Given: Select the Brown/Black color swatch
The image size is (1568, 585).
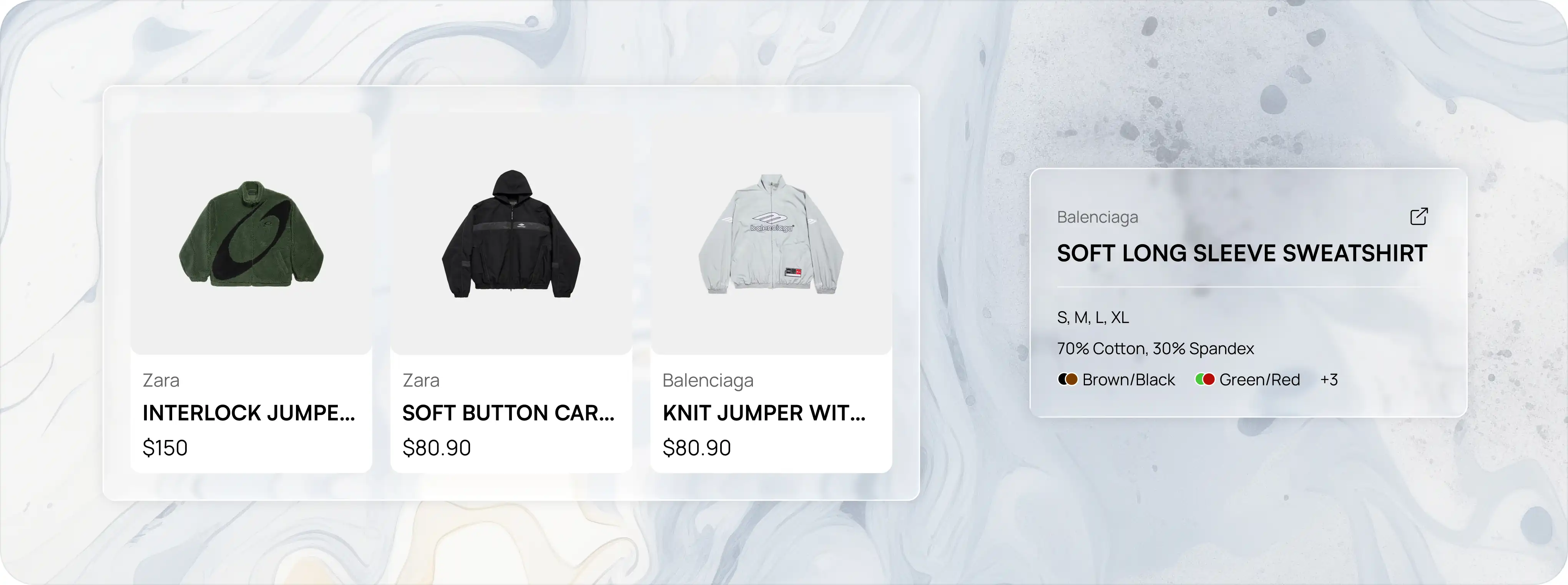Looking at the screenshot, I should coord(1068,380).
